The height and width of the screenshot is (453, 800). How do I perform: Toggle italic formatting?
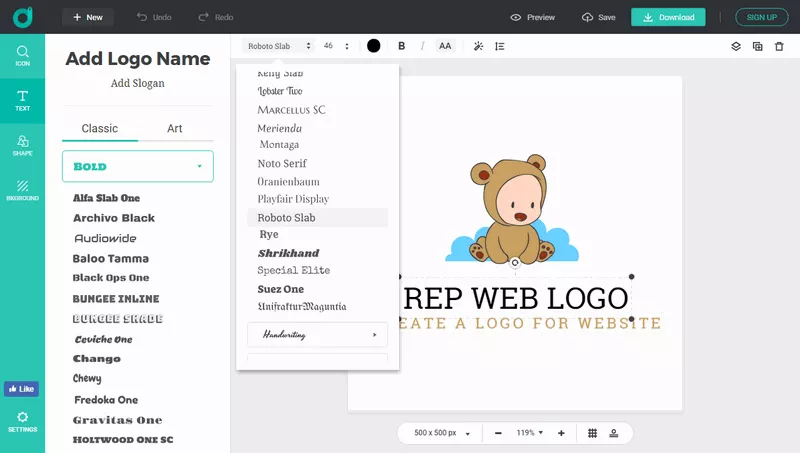click(422, 46)
